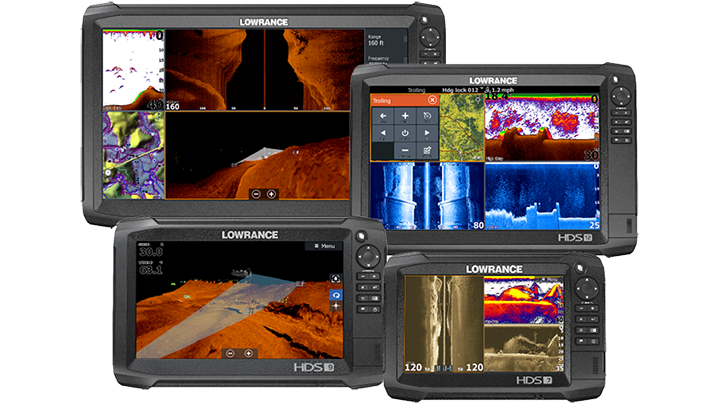Select the blue DownScan panel on HDS 12
Viewport: 720px width, 405px height.
click(542, 196)
